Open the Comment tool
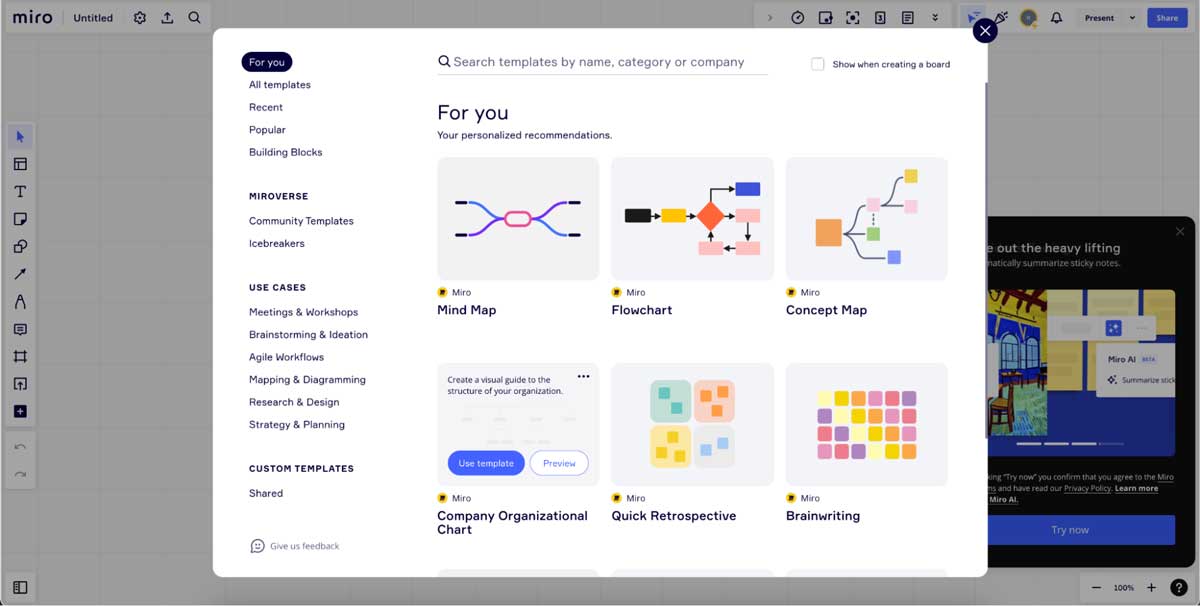1200x606 pixels. point(20,329)
